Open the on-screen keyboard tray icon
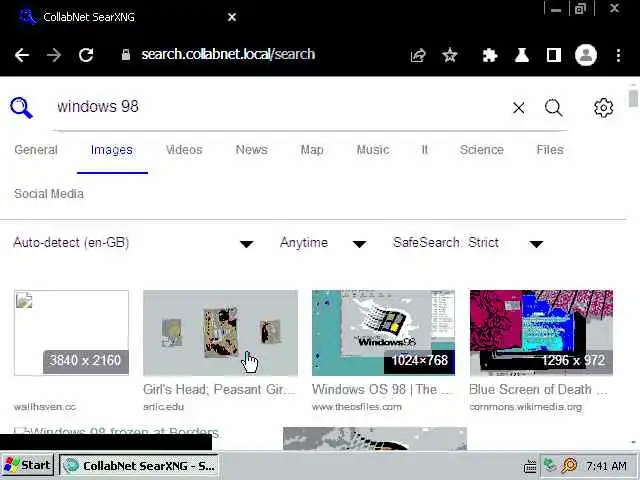 pos(530,466)
